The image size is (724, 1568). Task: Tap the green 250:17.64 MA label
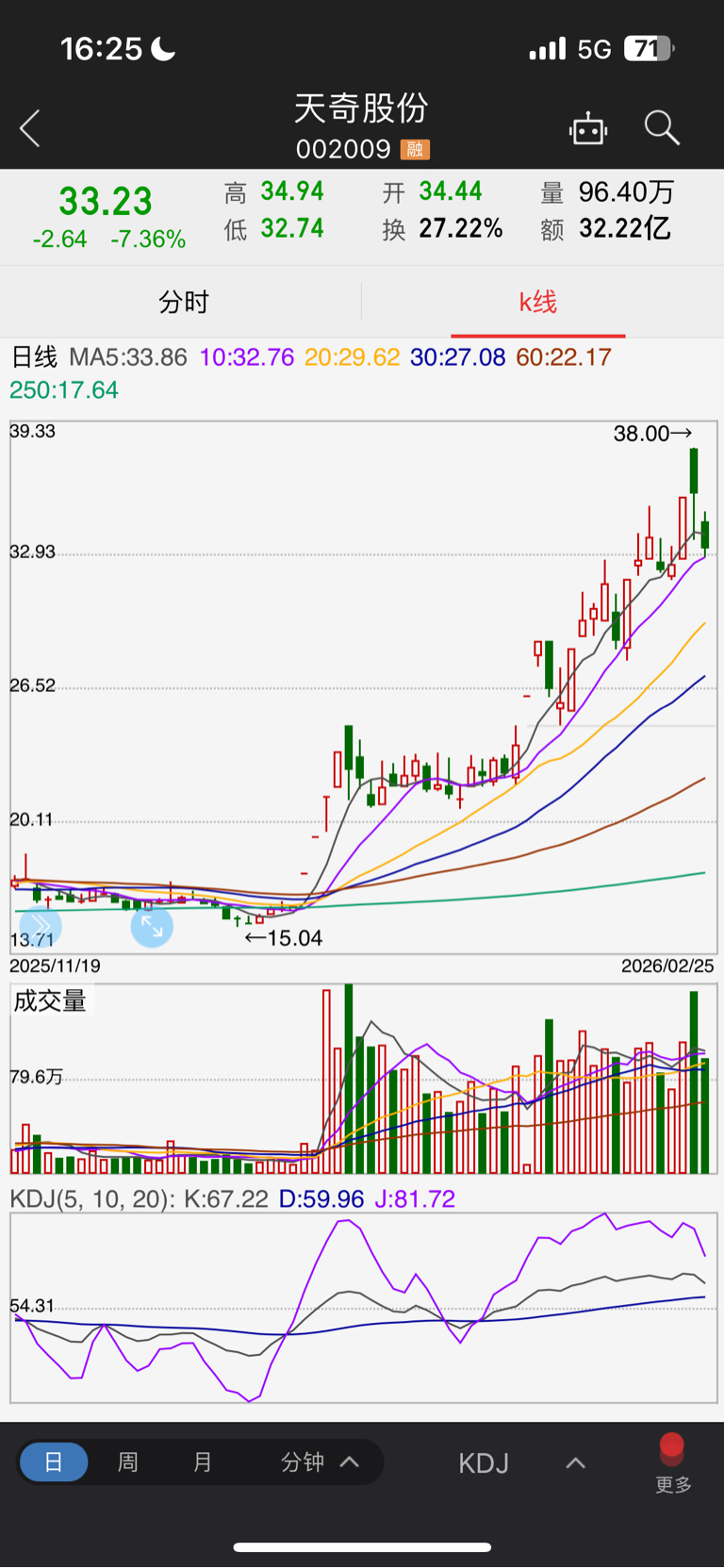point(64,390)
